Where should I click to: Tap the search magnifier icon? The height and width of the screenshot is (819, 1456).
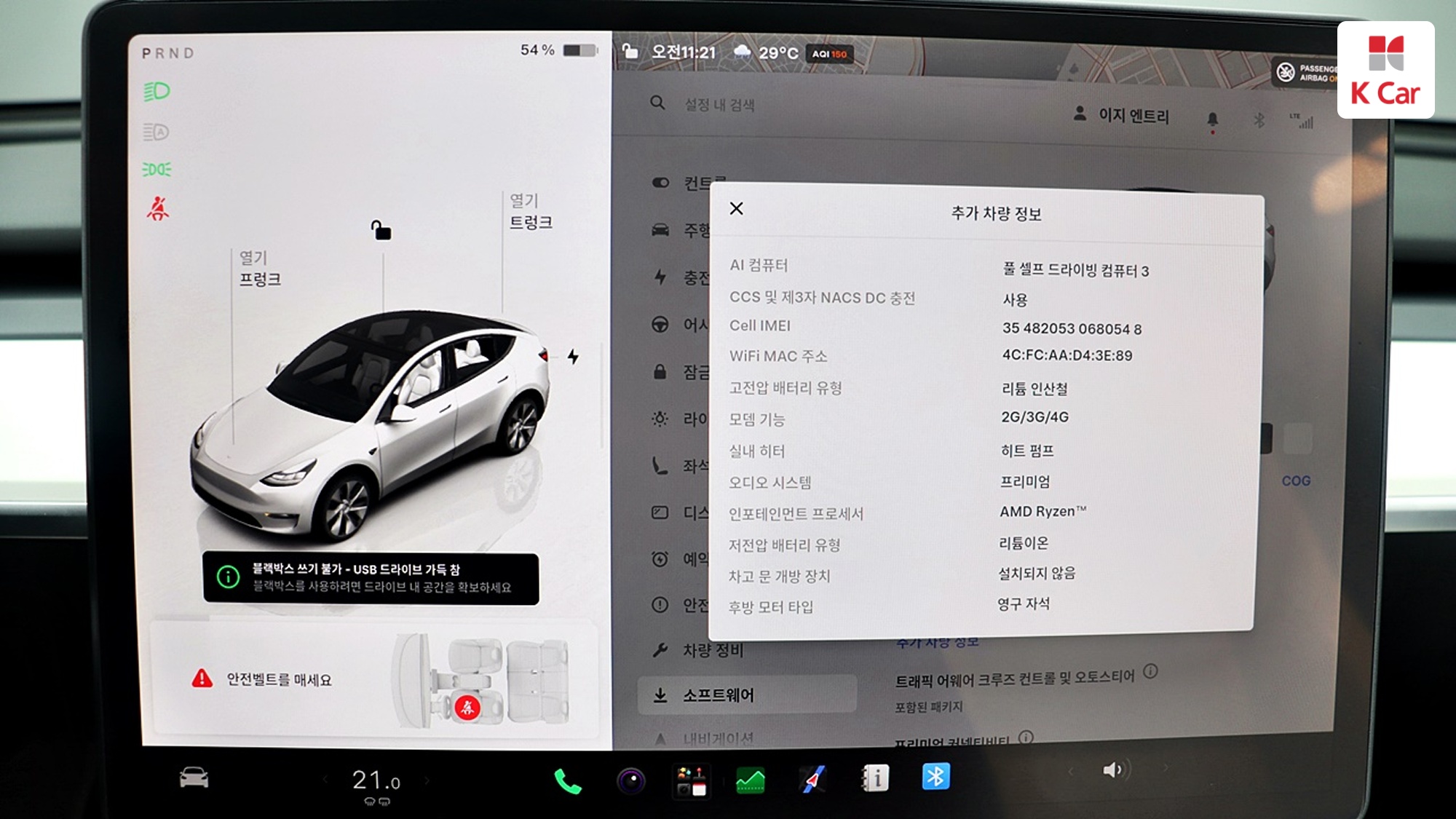click(x=657, y=103)
